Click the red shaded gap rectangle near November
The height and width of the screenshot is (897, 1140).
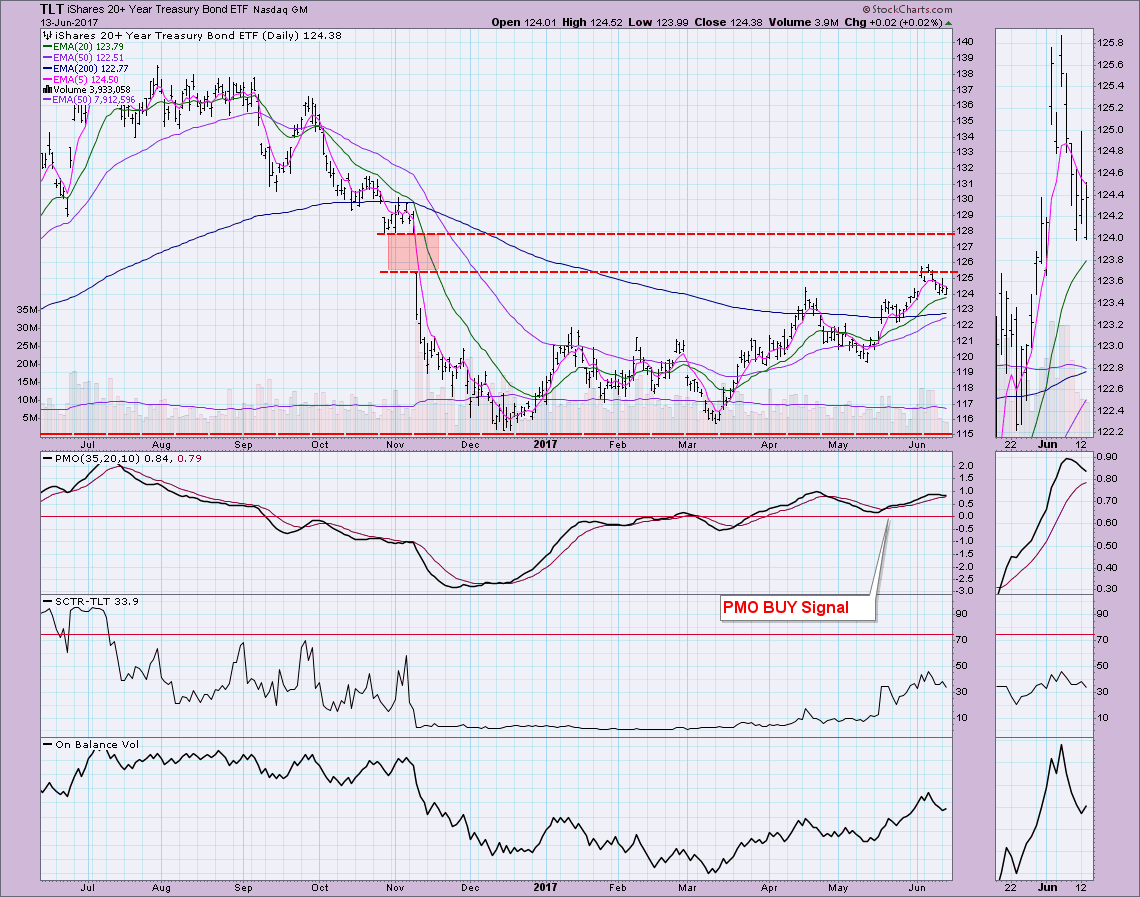pos(413,252)
